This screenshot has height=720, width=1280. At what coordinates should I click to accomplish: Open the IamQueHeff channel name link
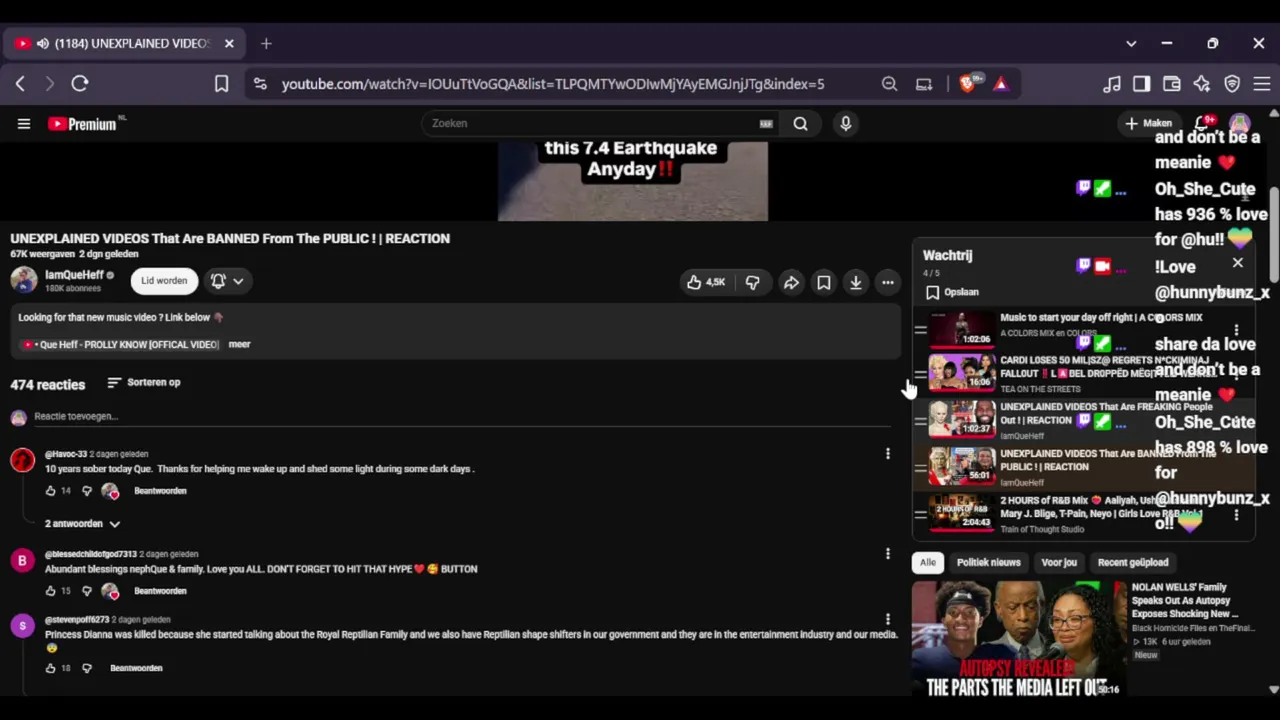[x=74, y=275]
